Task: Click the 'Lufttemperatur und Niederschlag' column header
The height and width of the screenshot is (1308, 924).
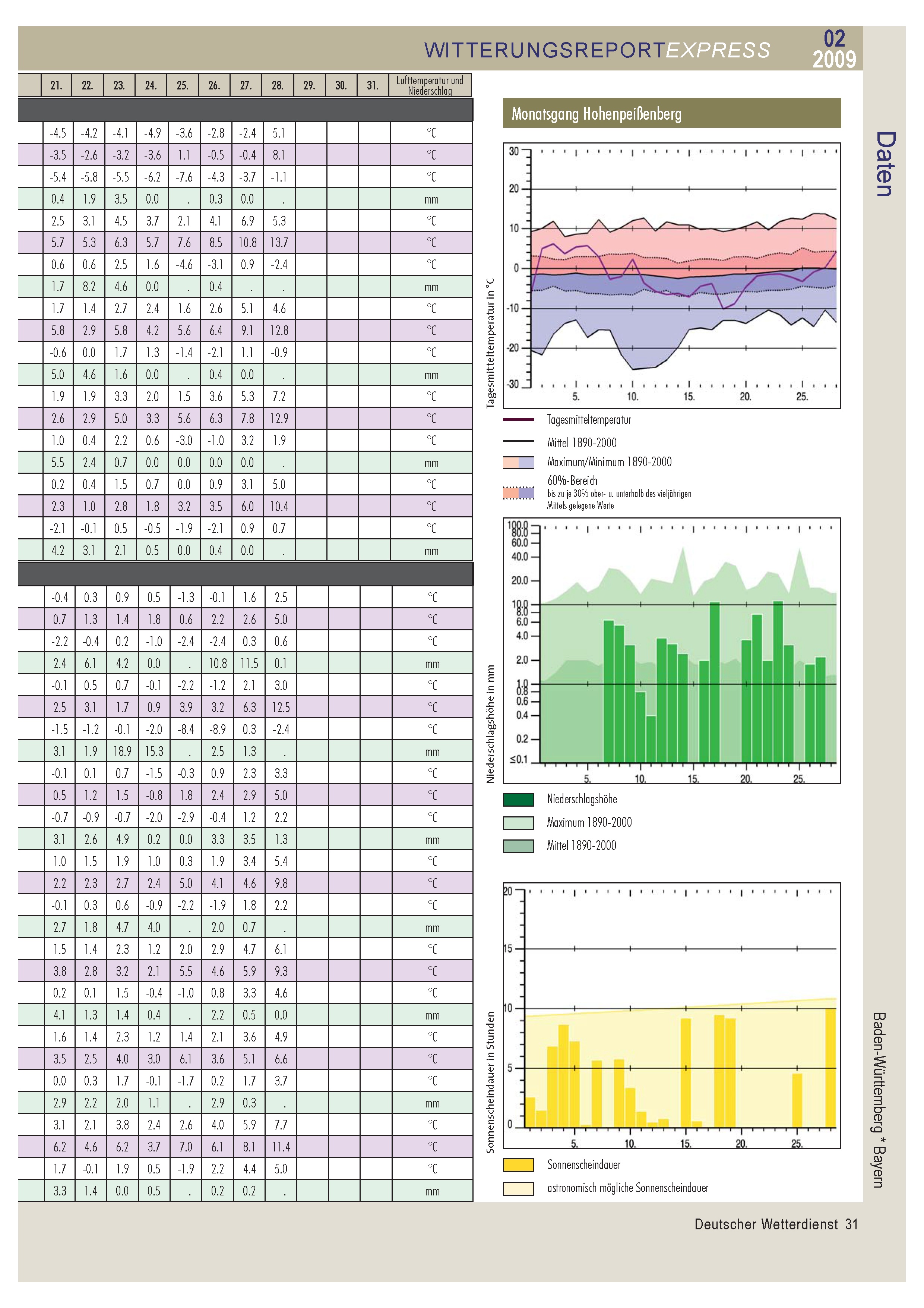Action: pyautogui.click(x=430, y=85)
